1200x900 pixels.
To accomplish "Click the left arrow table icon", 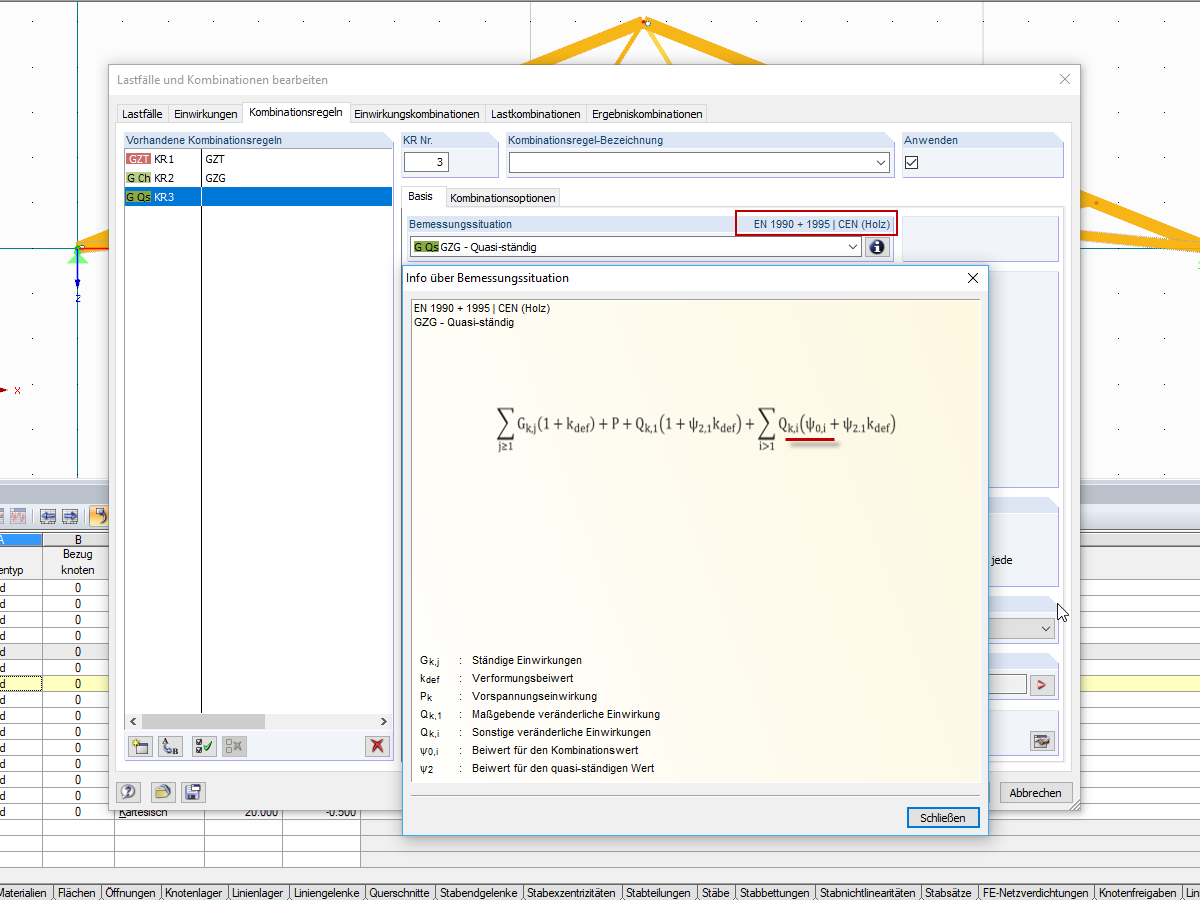I will pos(48,516).
